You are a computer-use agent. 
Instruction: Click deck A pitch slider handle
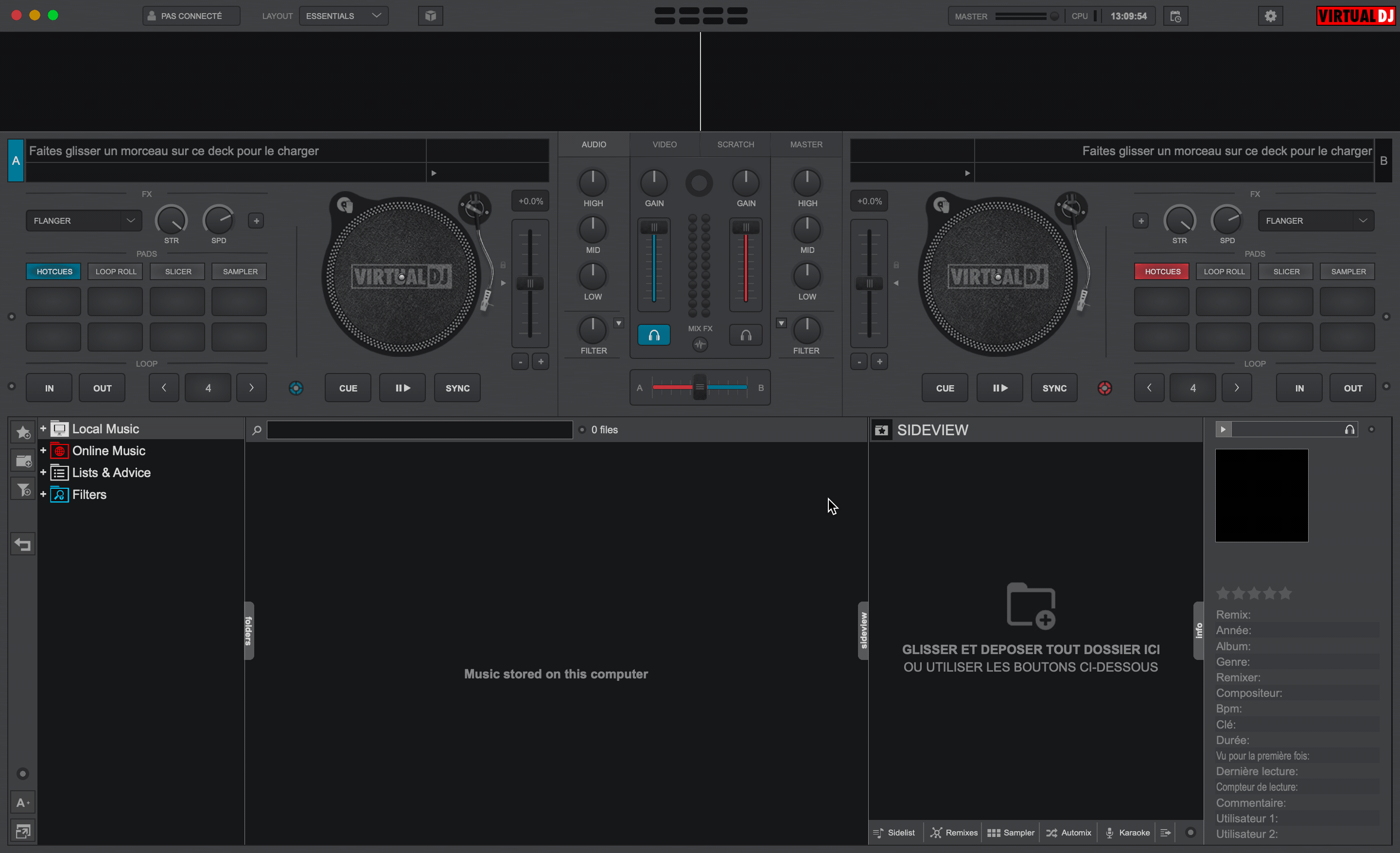[530, 283]
